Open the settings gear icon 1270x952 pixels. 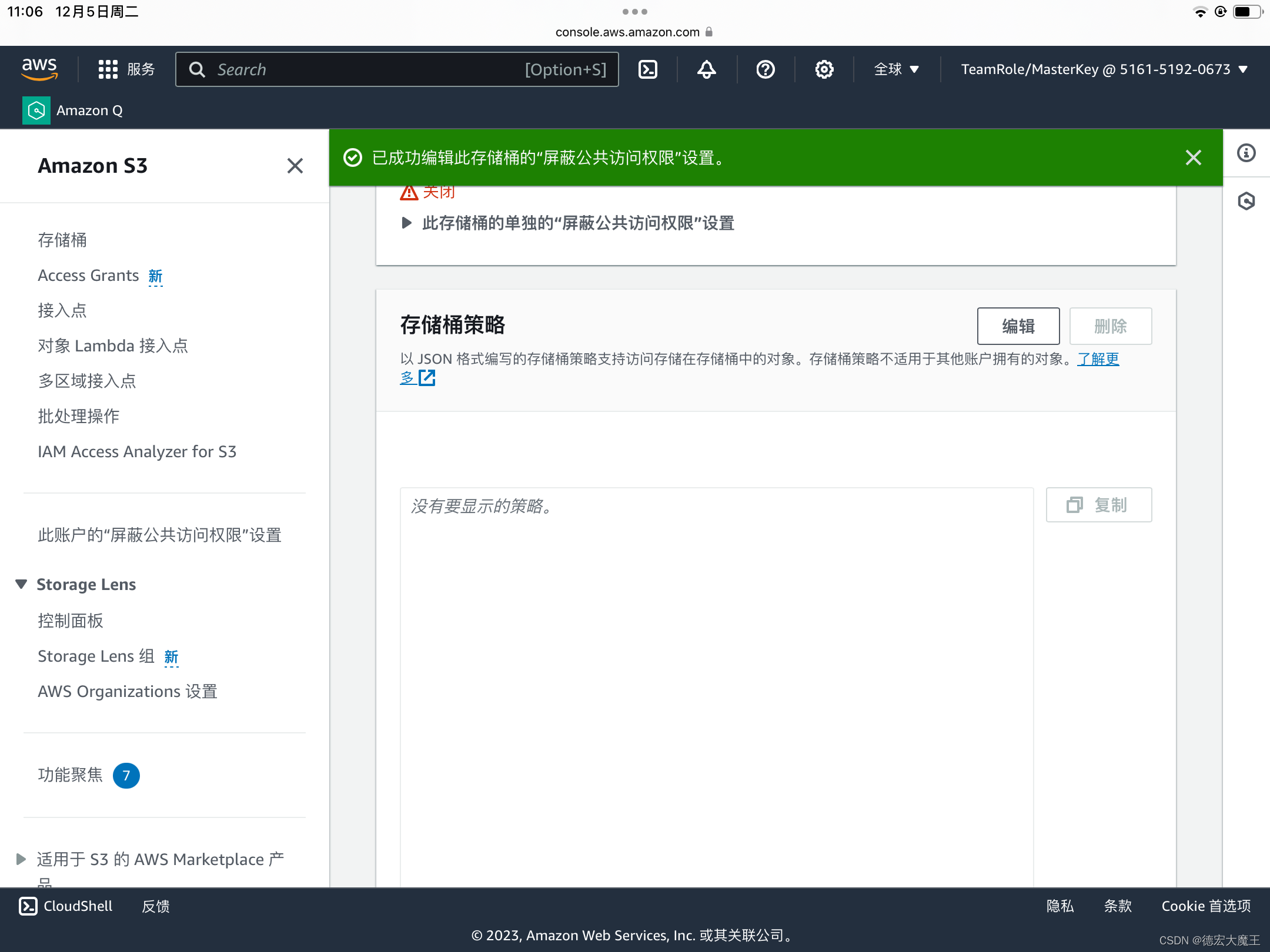click(x=824, y=69)
